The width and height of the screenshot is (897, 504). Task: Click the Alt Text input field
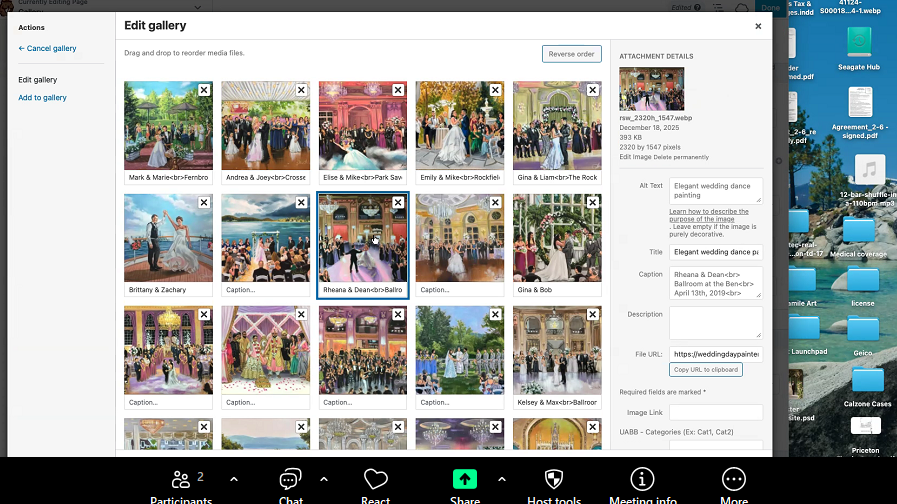click(x=715, y=190)
